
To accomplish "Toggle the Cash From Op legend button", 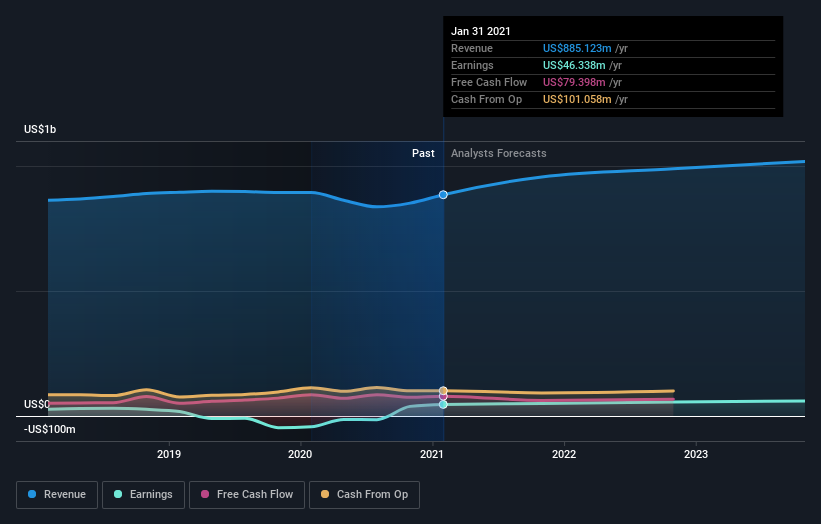I will coord(364,495).
